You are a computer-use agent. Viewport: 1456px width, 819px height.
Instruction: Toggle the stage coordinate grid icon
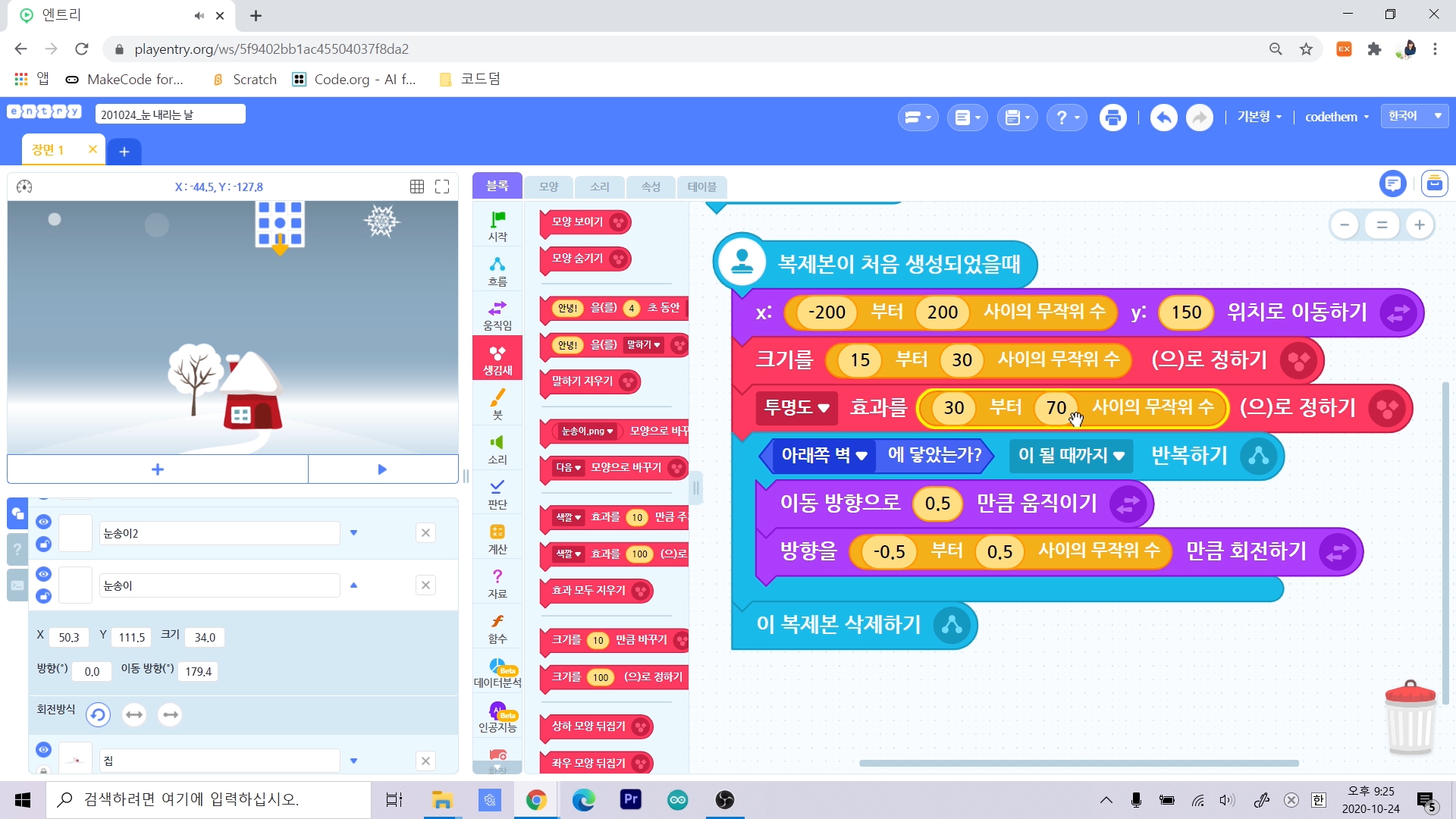417,187
